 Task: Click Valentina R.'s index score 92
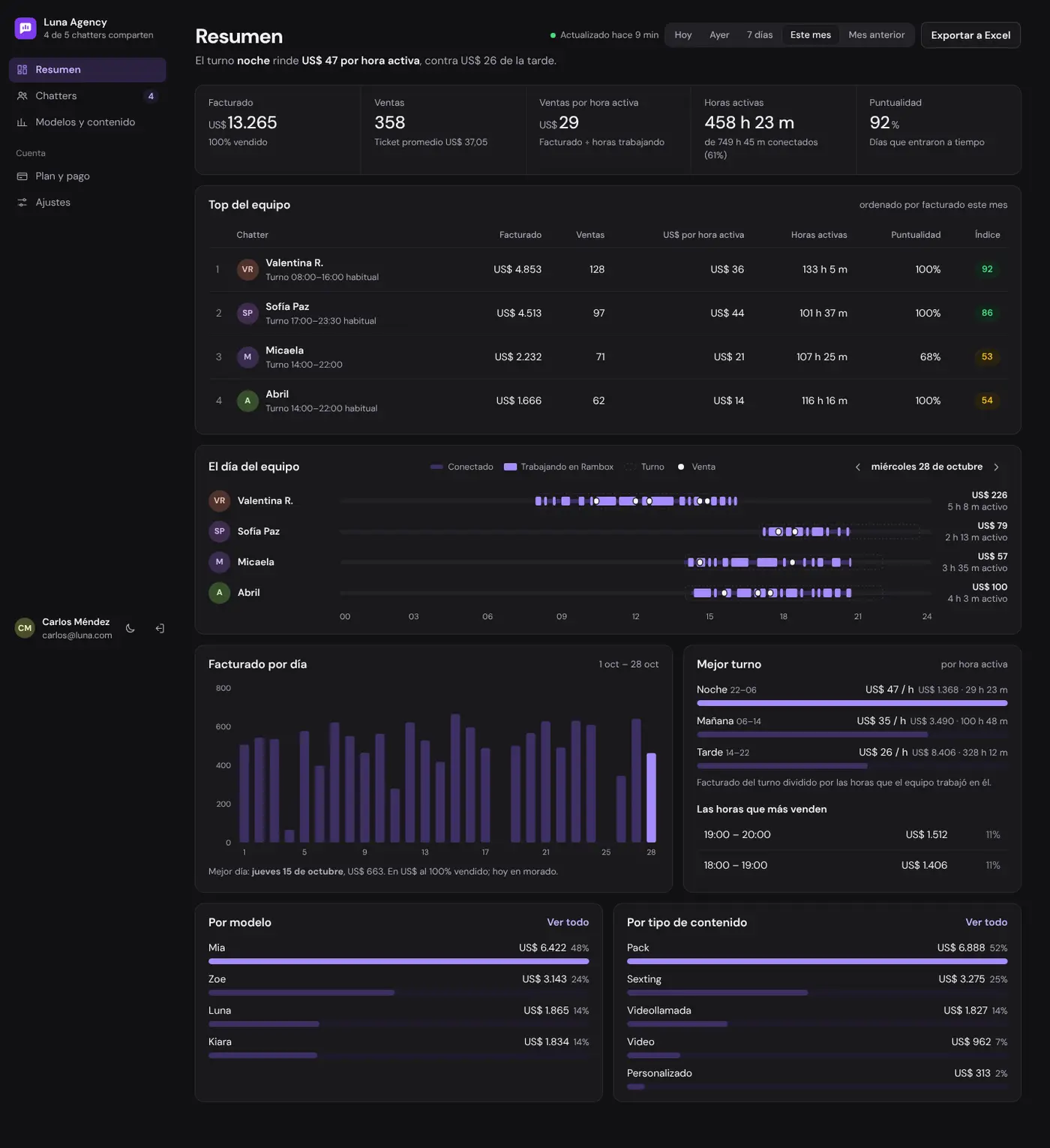pyautogui.click(x=987, y=269)
